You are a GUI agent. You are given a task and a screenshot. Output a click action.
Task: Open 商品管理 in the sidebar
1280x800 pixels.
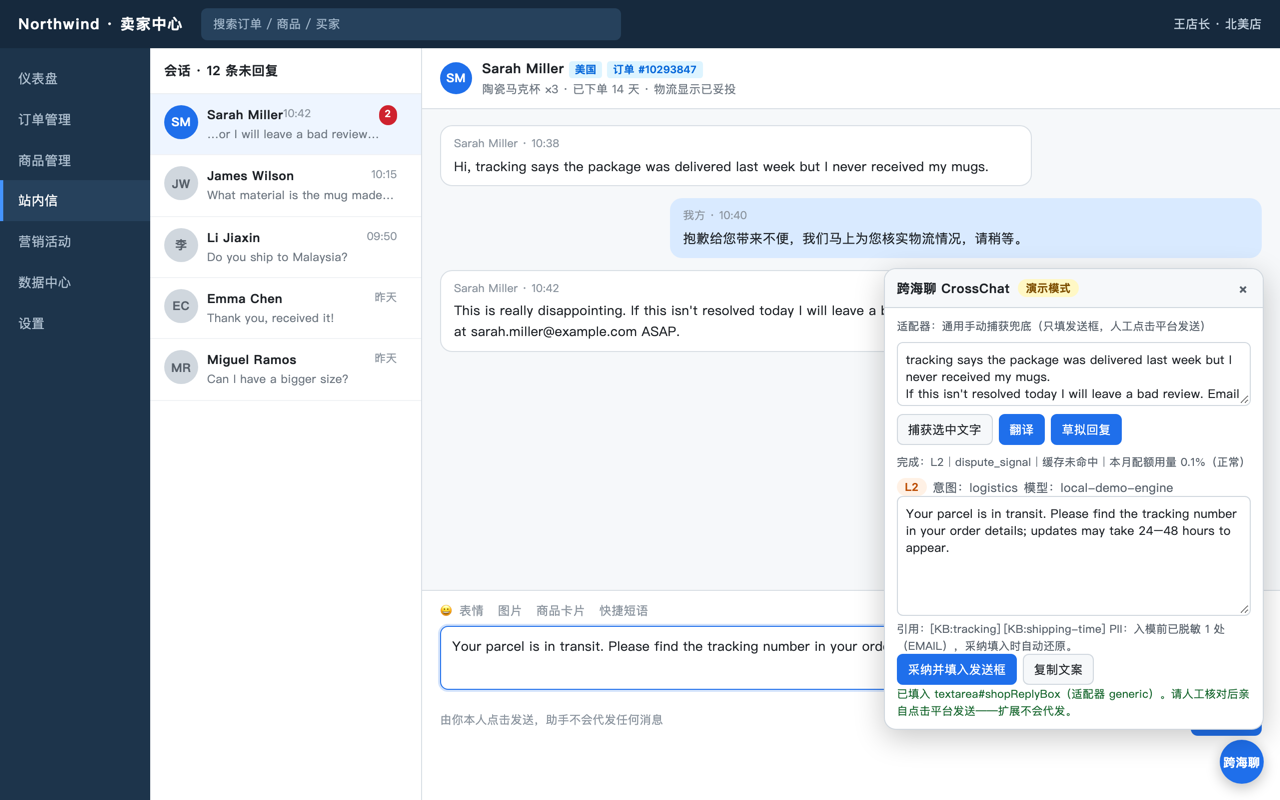[75, 160]
